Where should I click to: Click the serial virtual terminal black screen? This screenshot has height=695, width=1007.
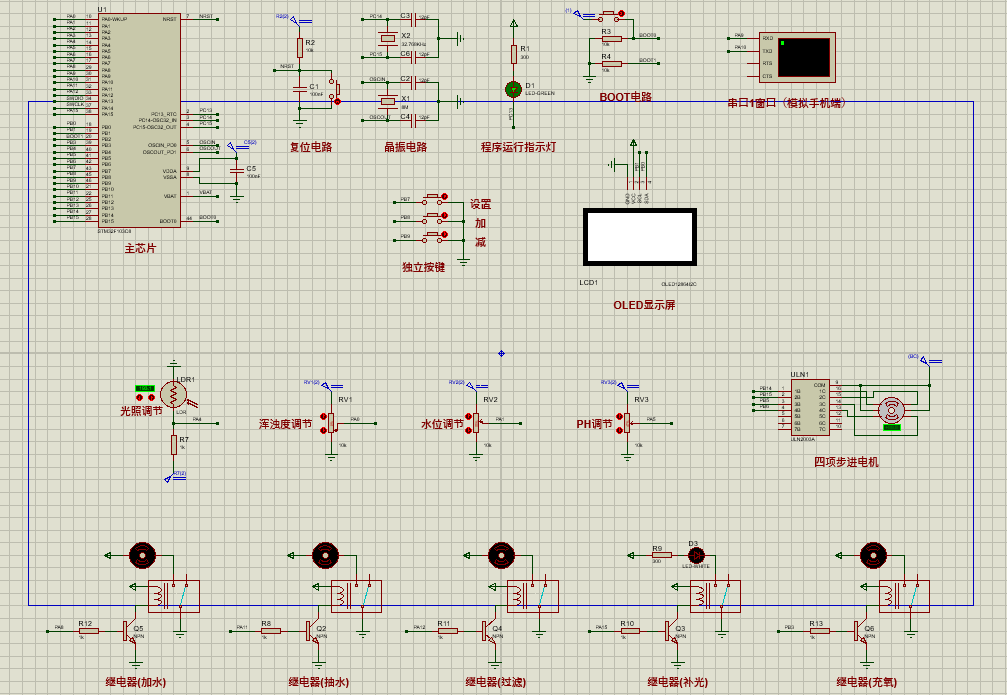(x=804, y=57)
